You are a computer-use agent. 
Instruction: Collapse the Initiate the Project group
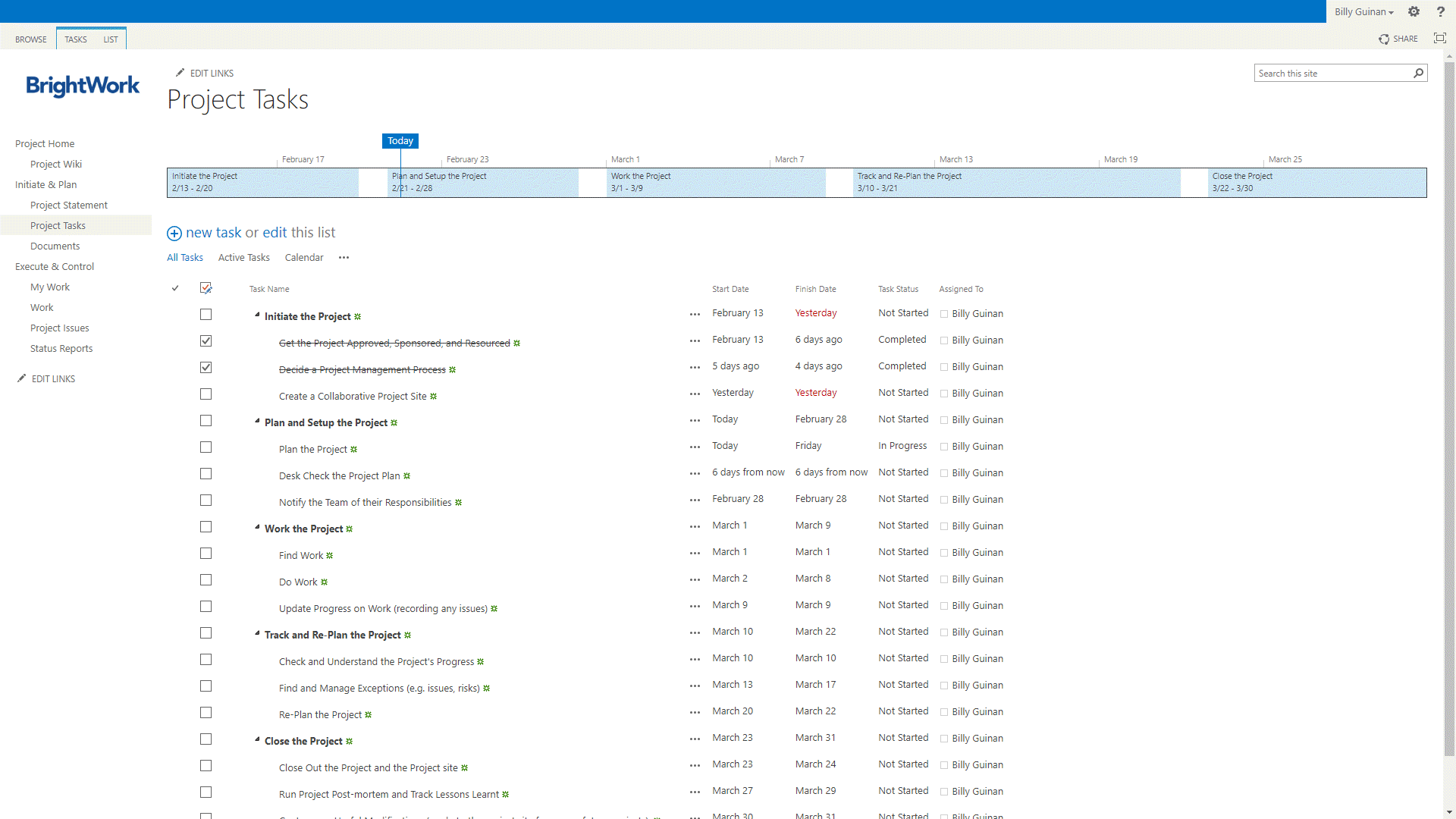point(257,315)
